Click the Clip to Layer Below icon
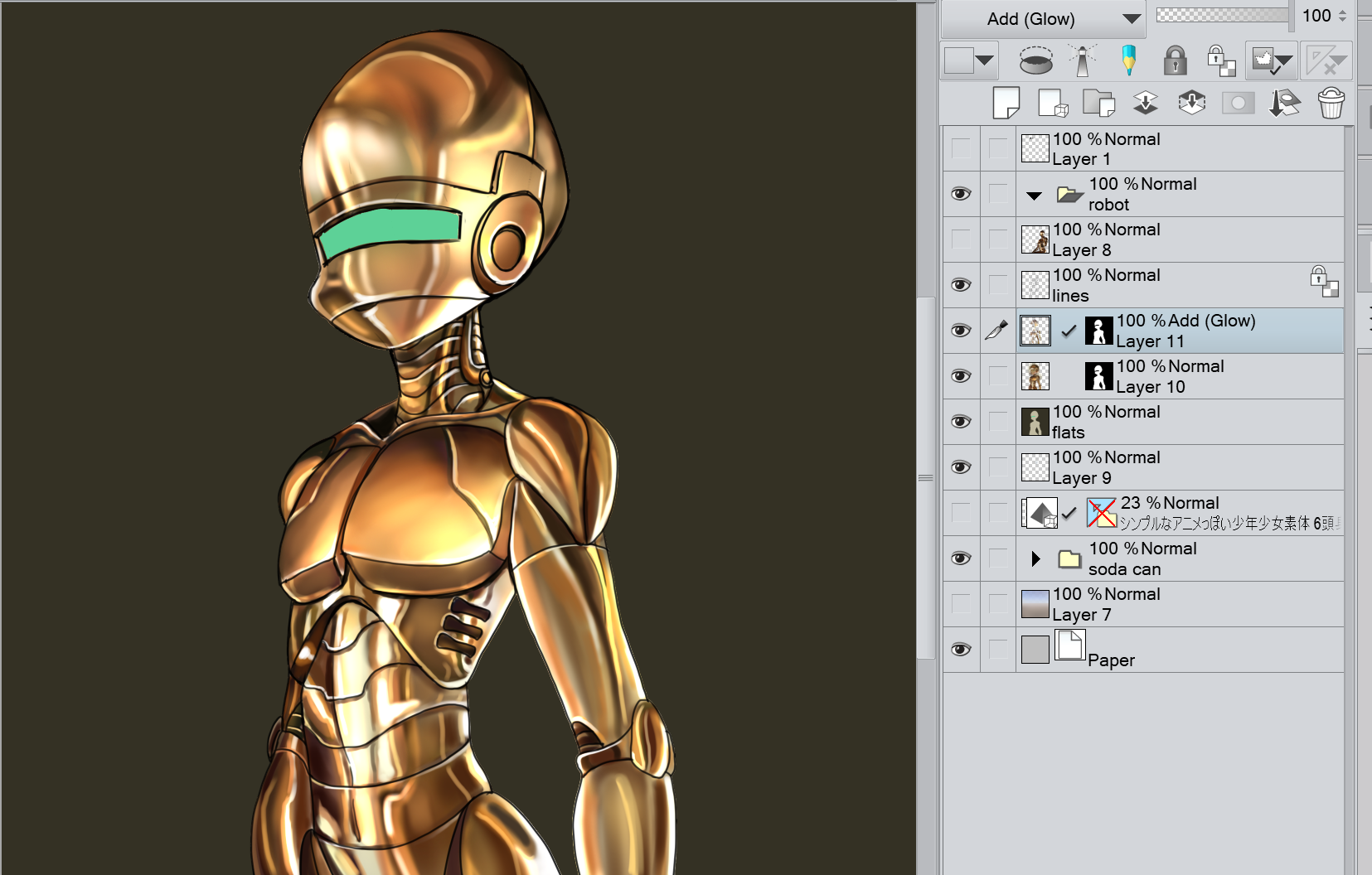1372x875 pixels. click(1035, 60)
